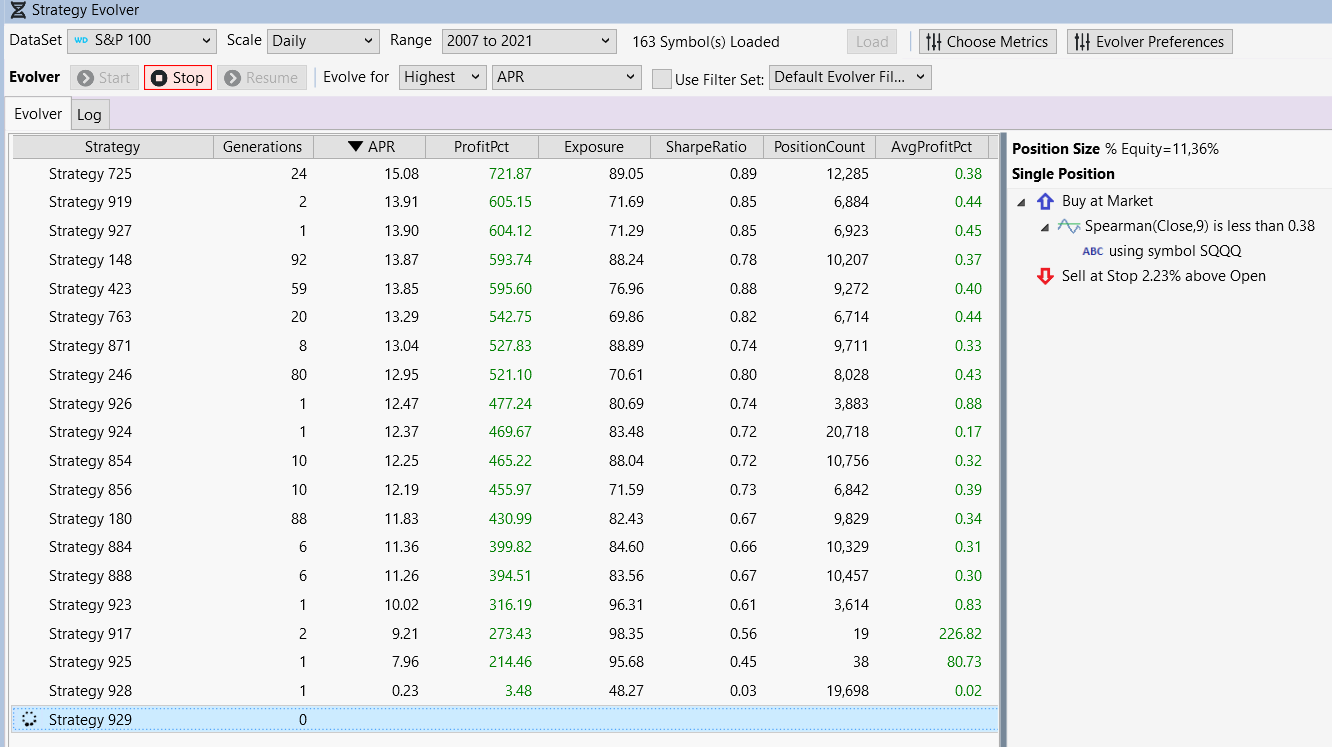Click the WD icon in DataSet box
1332x747 pixels.
[82, 41]
